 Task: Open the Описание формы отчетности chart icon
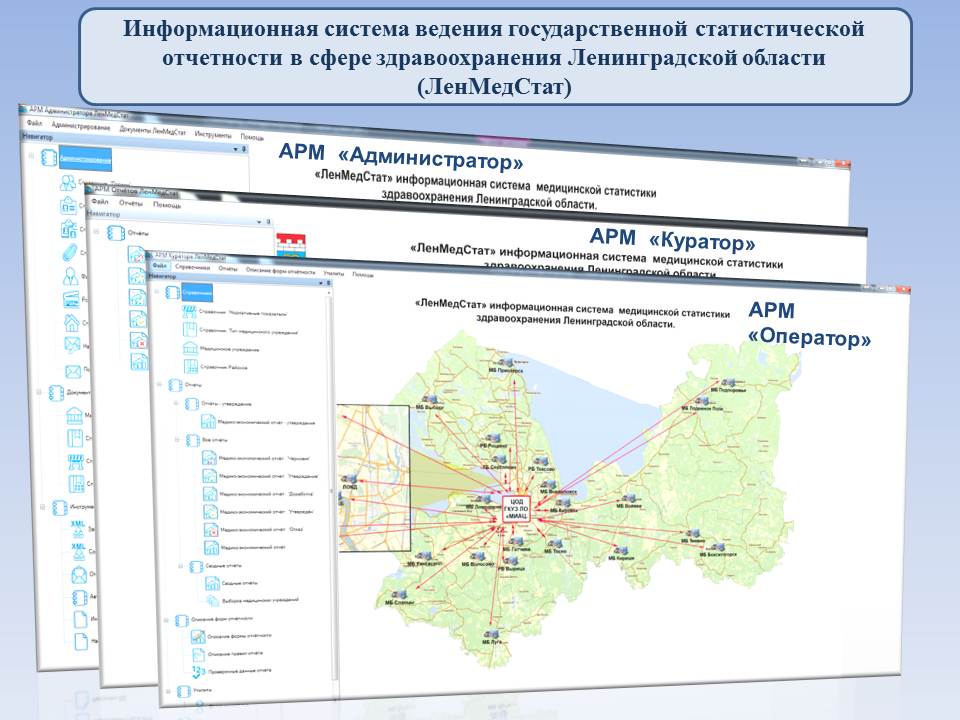(198, 636)
